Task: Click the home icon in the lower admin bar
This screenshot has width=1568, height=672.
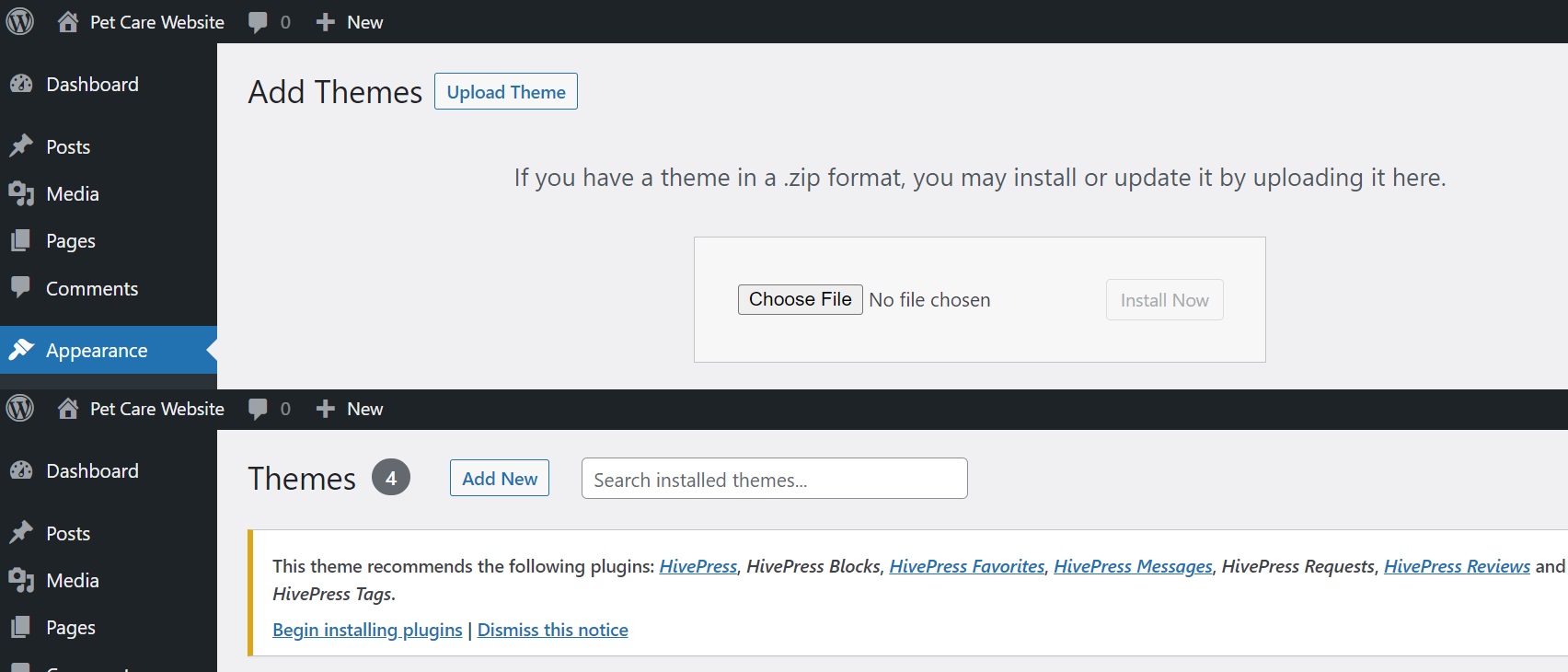Action: pos(67,409)
